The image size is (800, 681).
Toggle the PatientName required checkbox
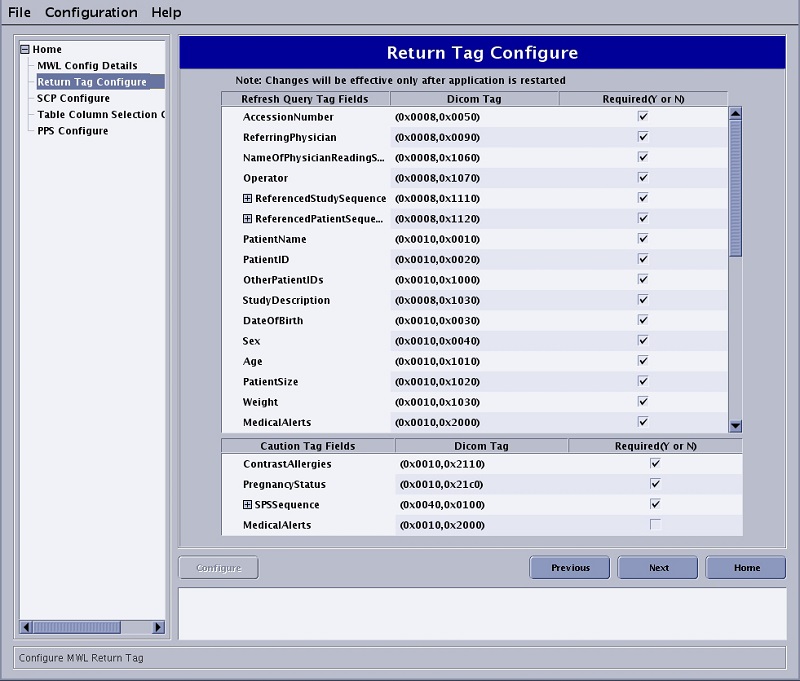coord(643,239)
